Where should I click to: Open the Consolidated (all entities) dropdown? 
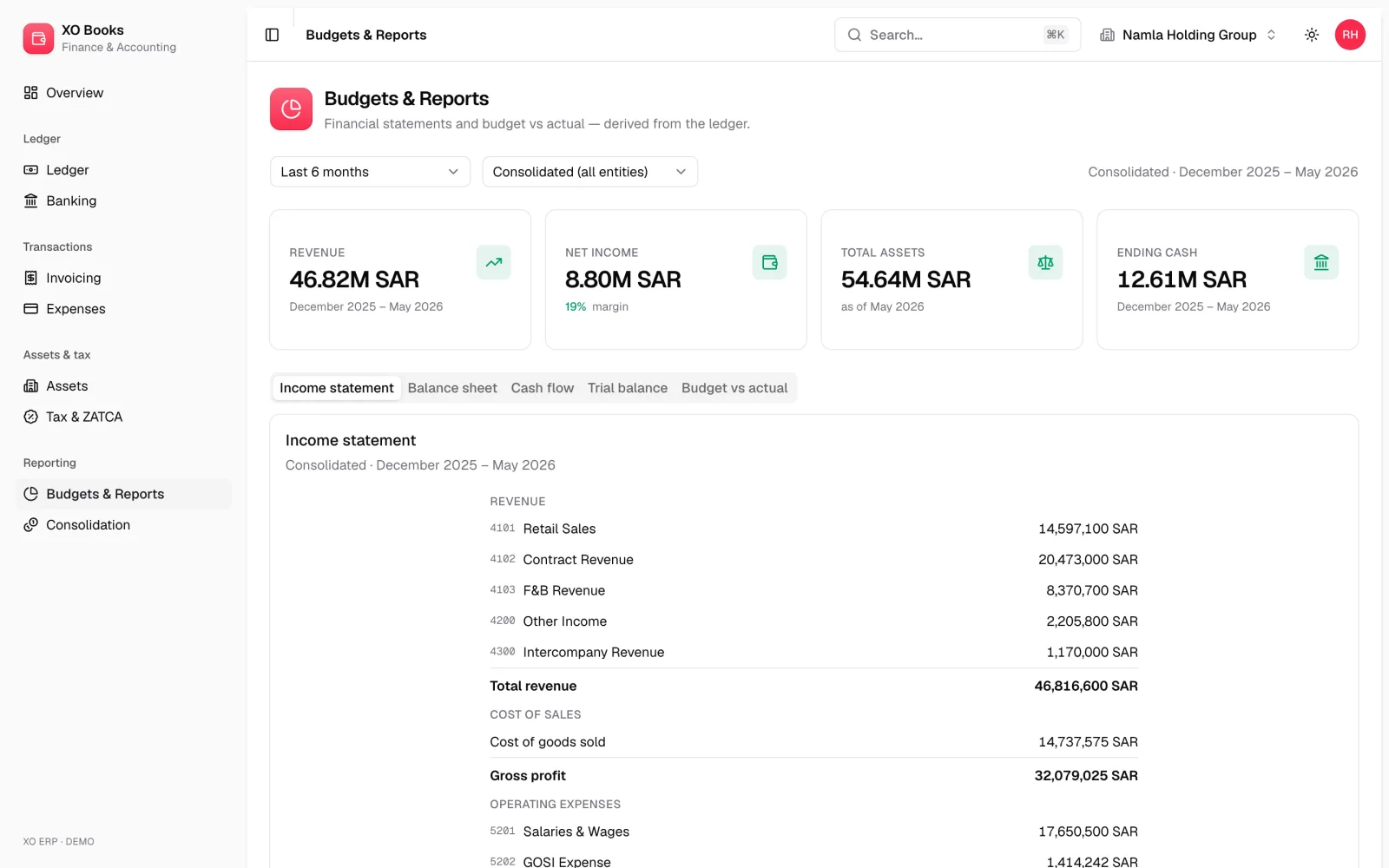(x=589, y=172)
